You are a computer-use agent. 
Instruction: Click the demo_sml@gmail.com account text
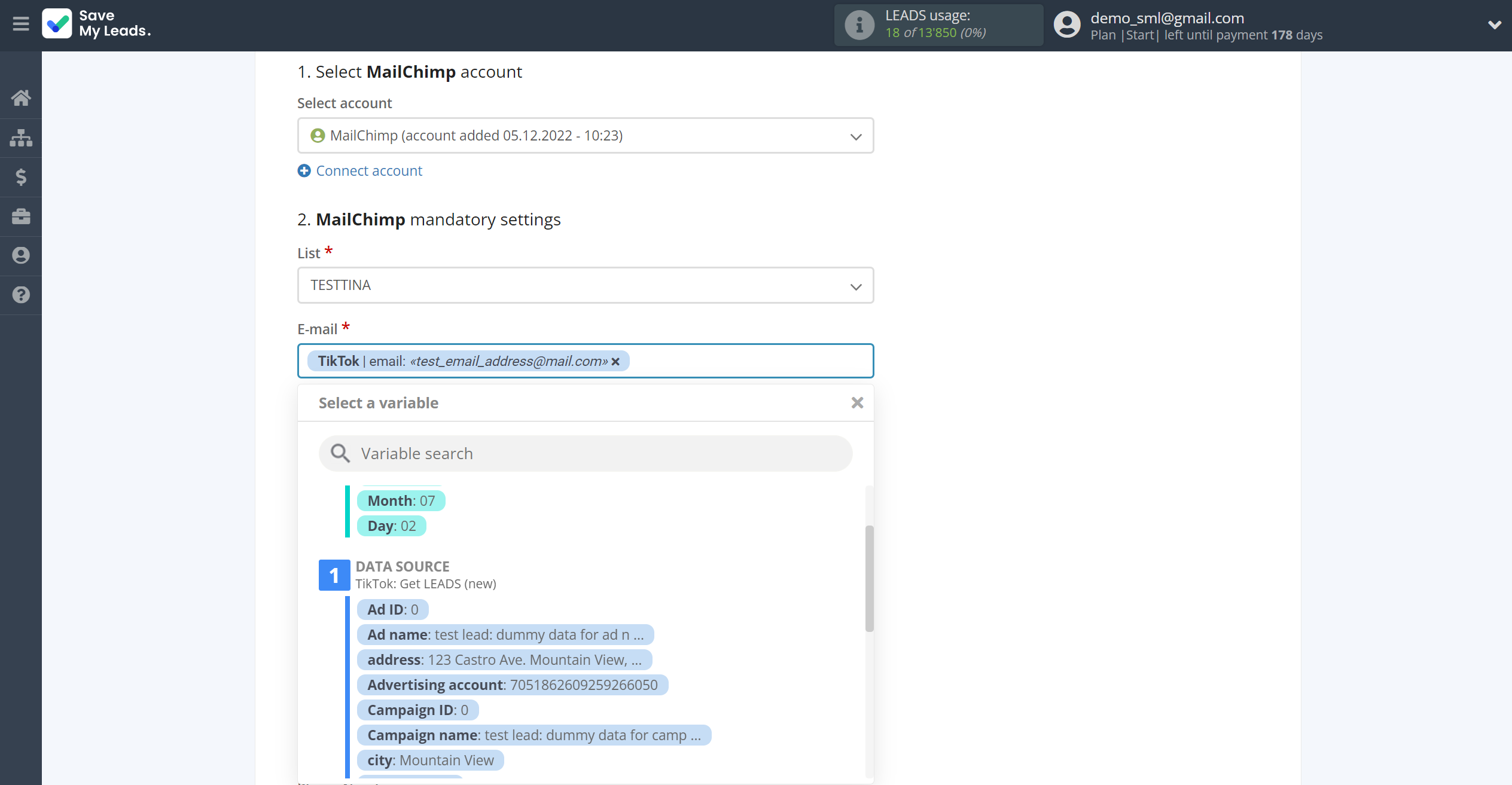(1167, 18)
